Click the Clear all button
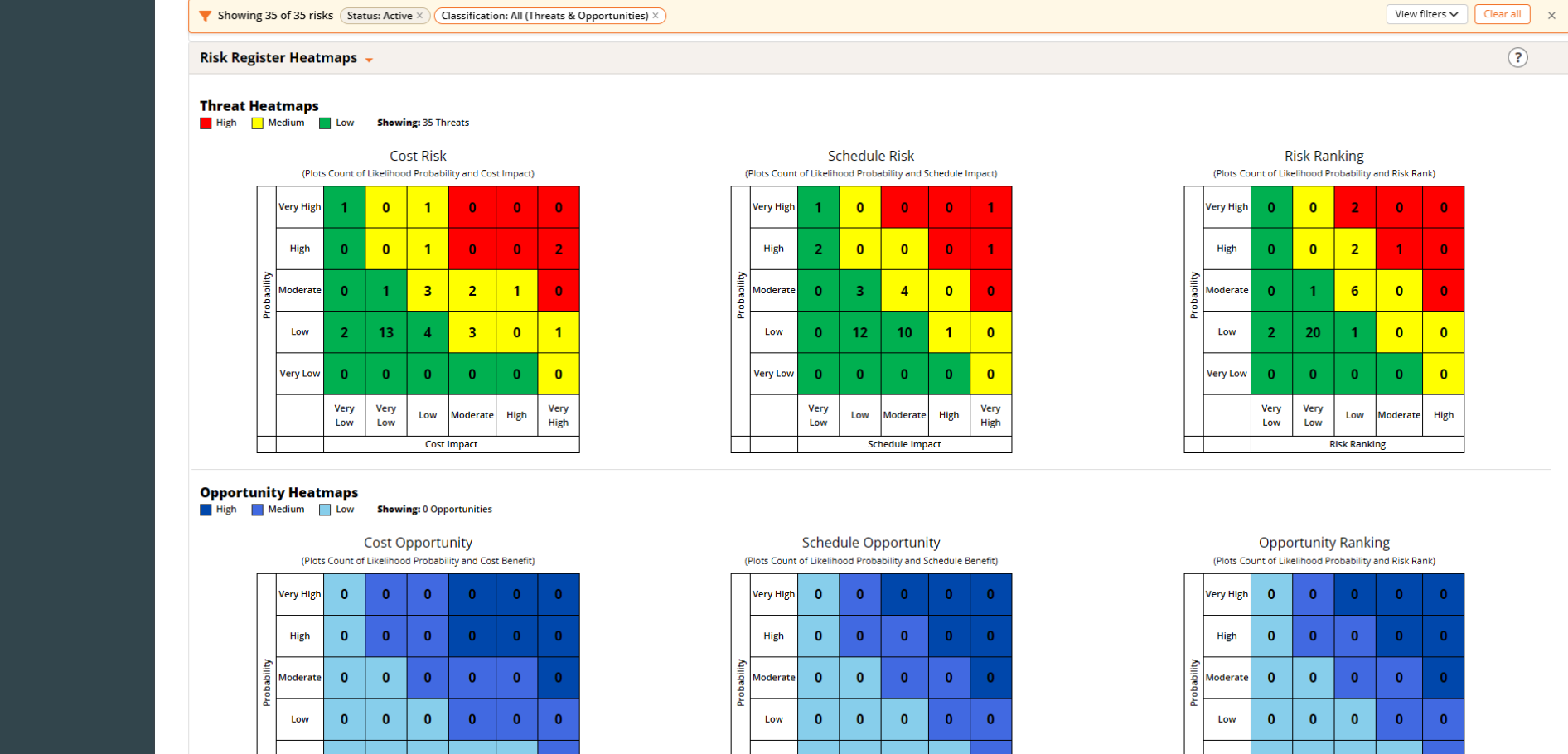The width and height of the screenshot is (1568, 754). [1502, 14]
